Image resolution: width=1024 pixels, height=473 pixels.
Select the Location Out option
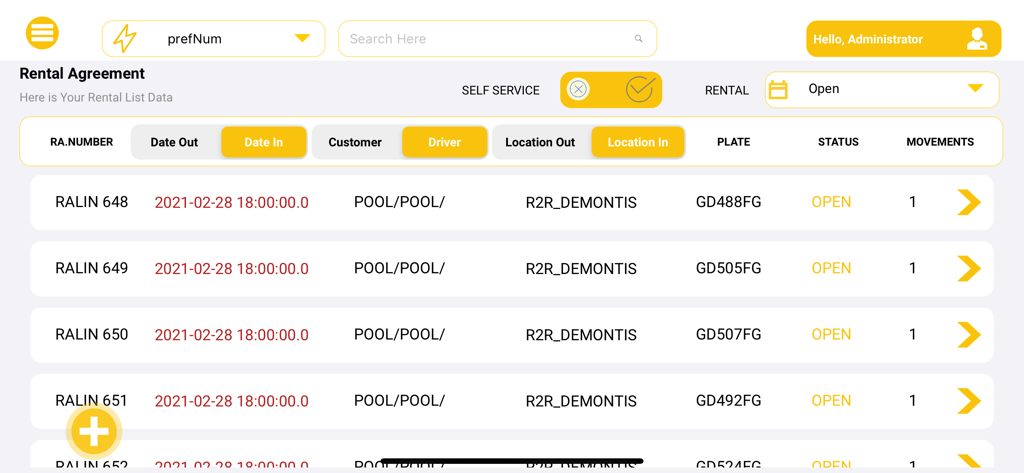pyautogui.click(x=540, y=142)
